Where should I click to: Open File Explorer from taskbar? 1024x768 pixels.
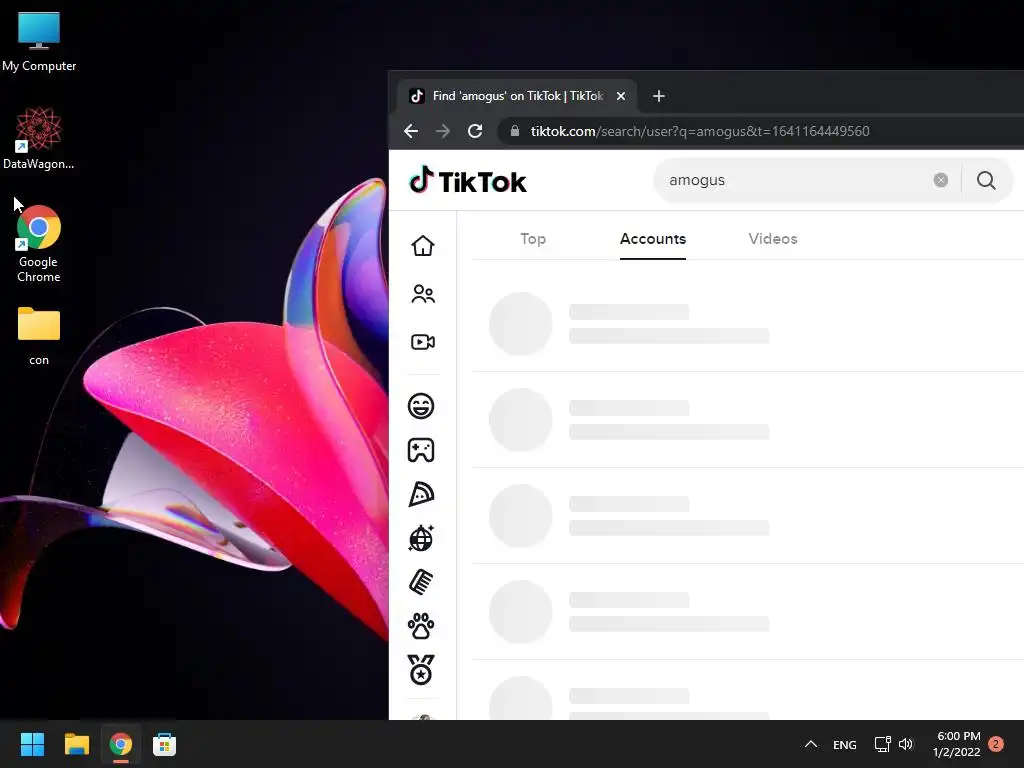point(76,744)
